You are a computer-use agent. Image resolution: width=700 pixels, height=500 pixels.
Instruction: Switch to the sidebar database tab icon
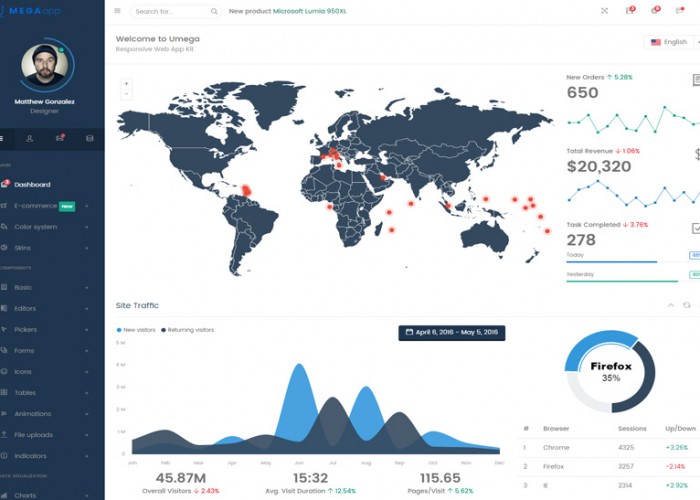click(90, 138)
